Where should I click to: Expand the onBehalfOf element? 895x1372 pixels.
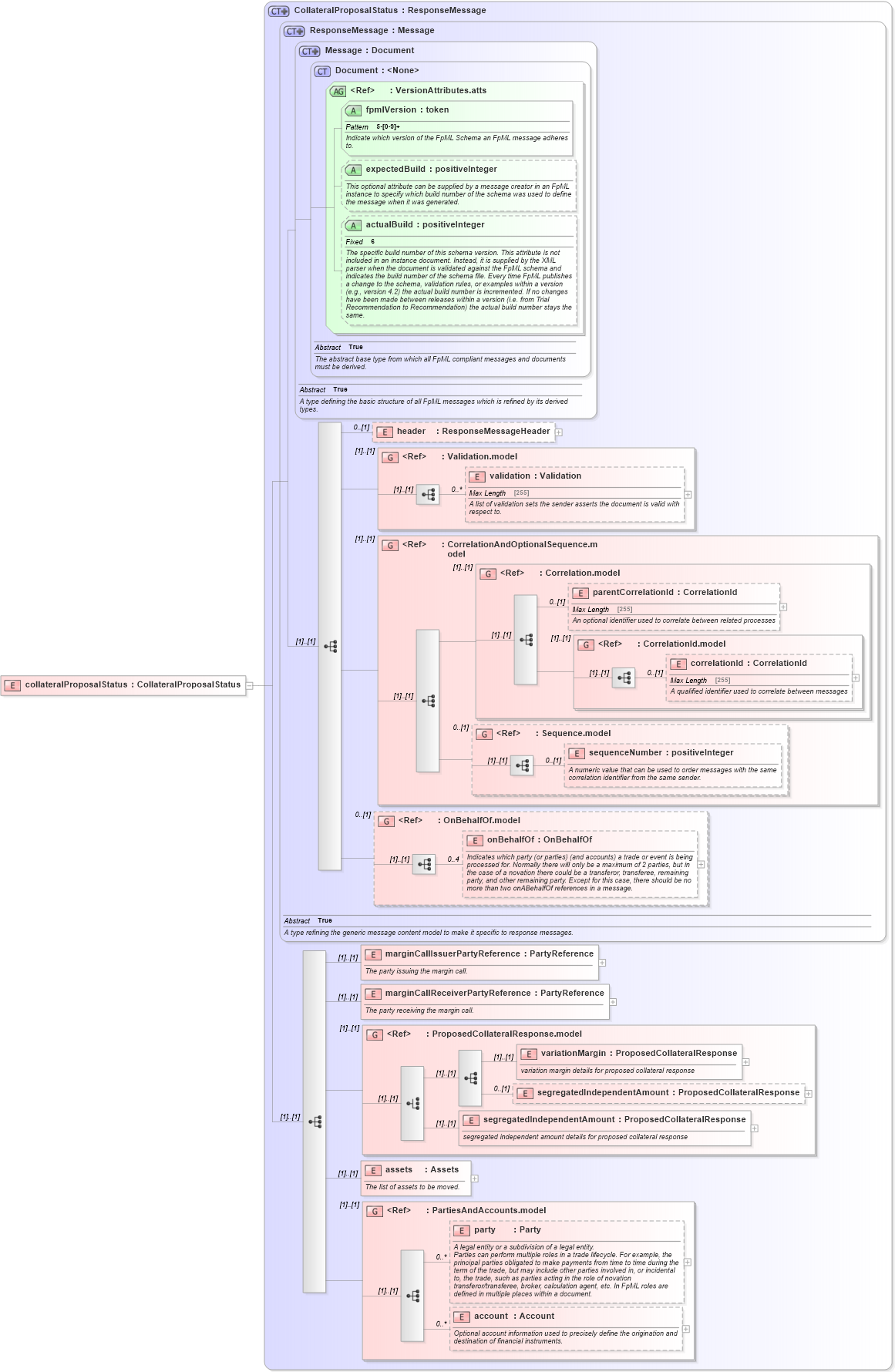(701, 865)
